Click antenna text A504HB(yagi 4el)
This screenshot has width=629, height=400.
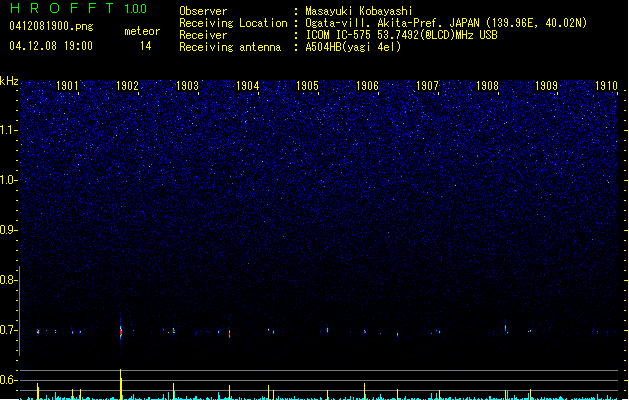[x=353, y=47]
